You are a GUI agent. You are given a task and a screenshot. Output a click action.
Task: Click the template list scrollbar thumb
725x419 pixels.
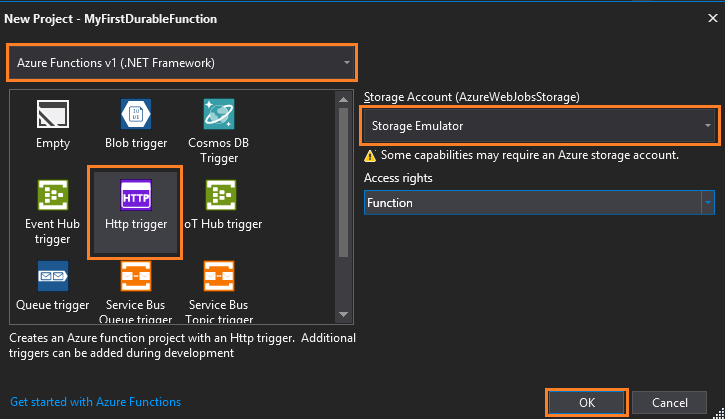(x=343, y=182)
